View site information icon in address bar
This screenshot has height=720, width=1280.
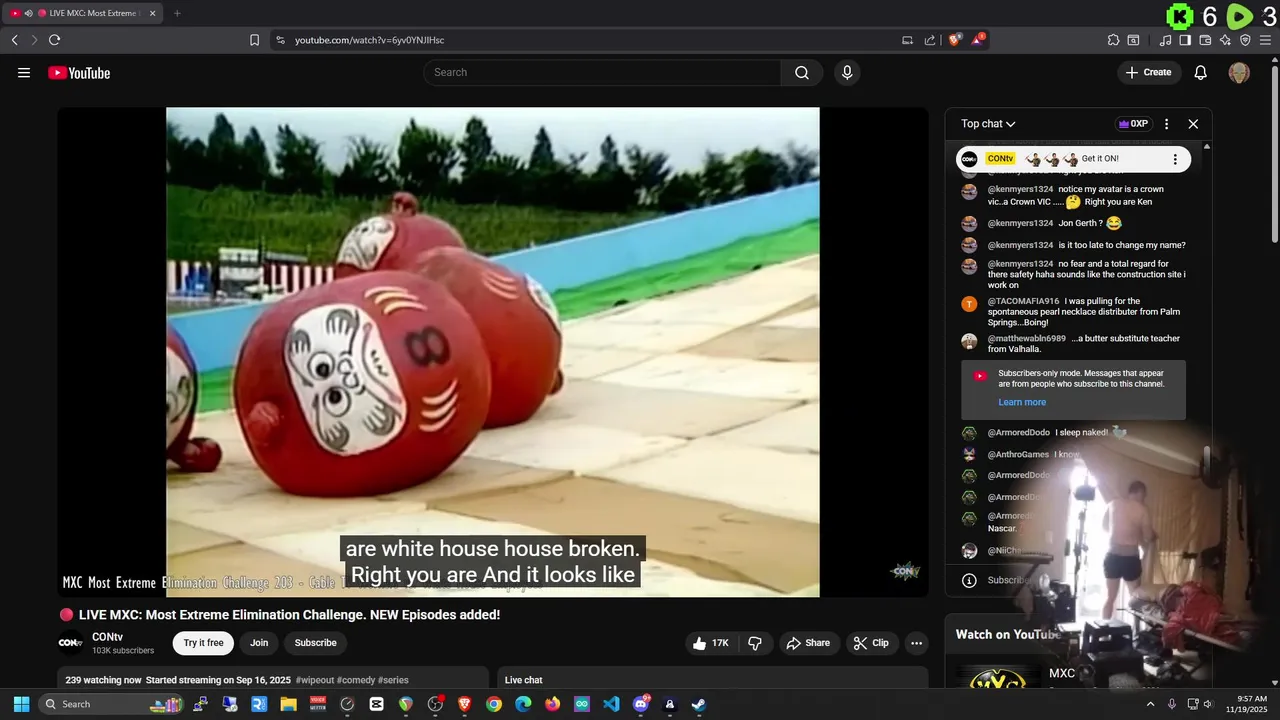pos(280,40)
